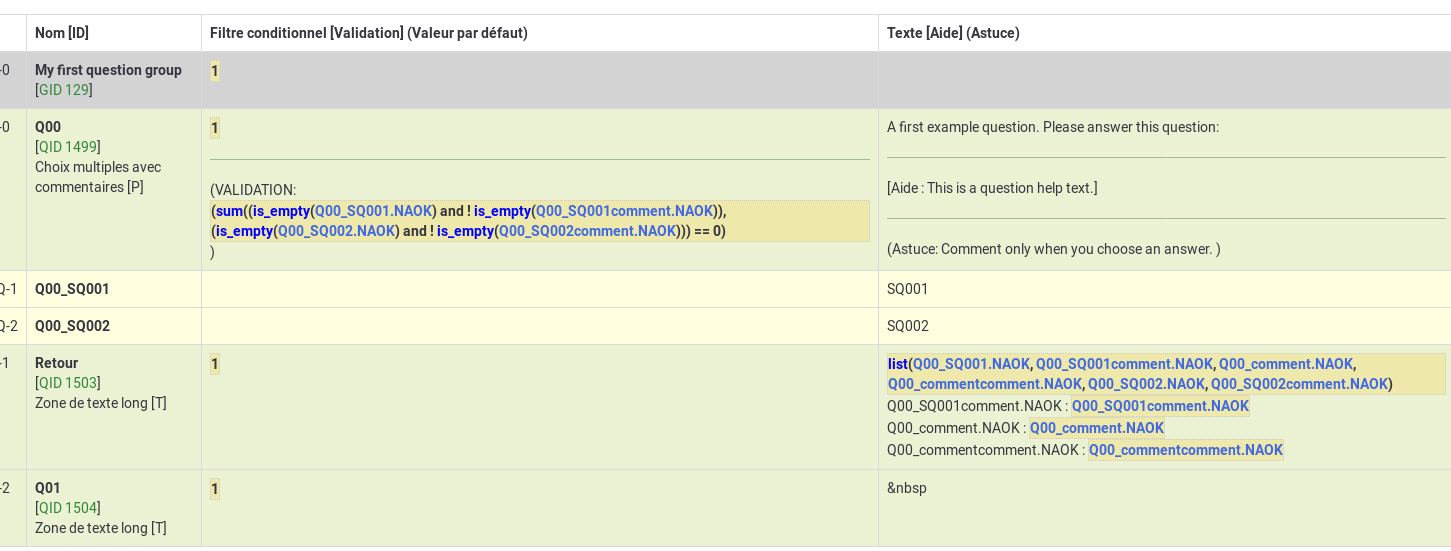
Task: Click the My first question group title
Action: 108,70
